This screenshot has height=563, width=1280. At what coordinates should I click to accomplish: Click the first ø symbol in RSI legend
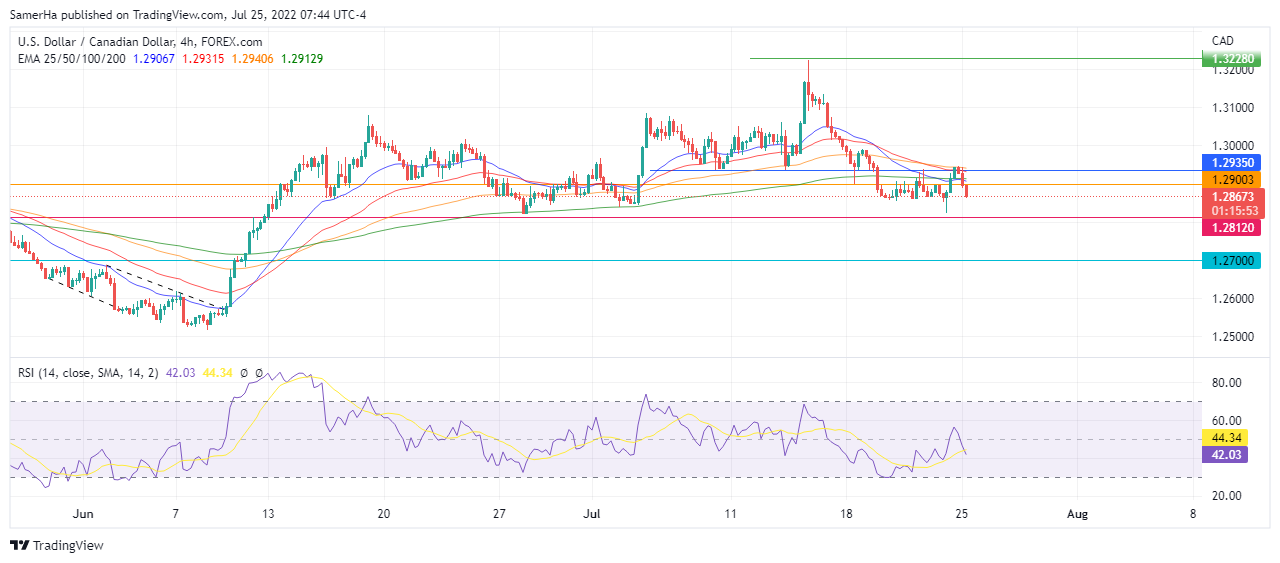coord(244,373)
